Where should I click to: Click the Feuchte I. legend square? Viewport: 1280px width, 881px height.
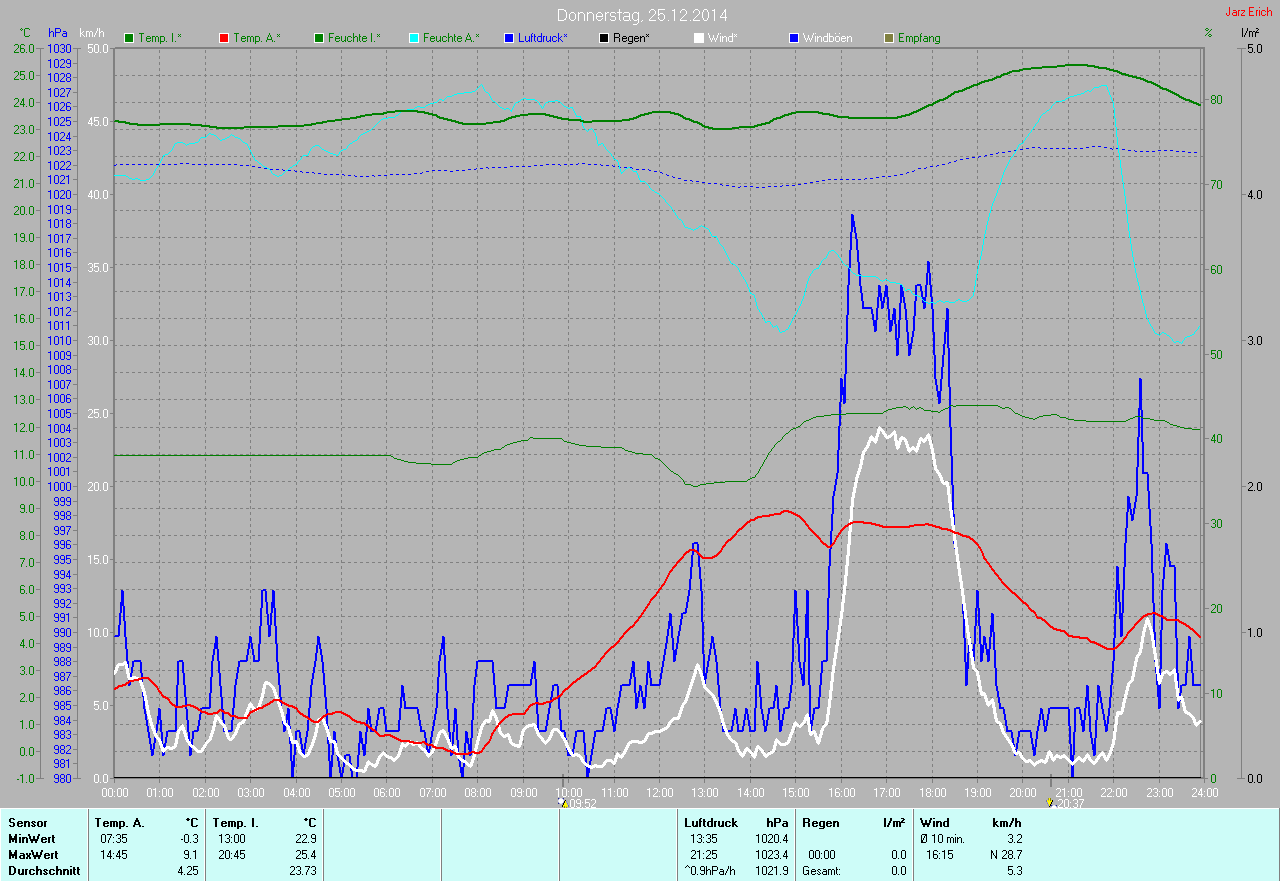click(319, 38)
